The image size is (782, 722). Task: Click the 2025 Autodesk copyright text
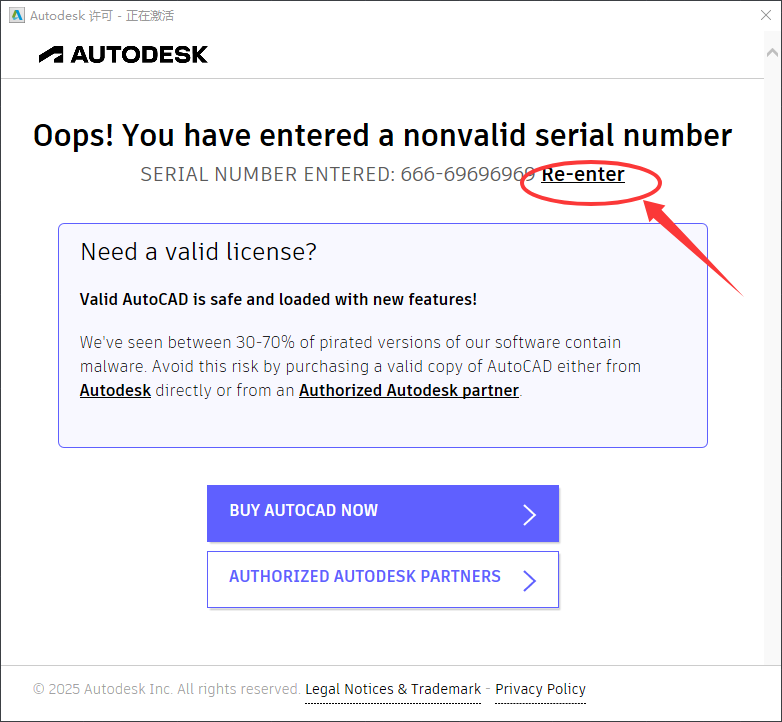click(165, 689)
